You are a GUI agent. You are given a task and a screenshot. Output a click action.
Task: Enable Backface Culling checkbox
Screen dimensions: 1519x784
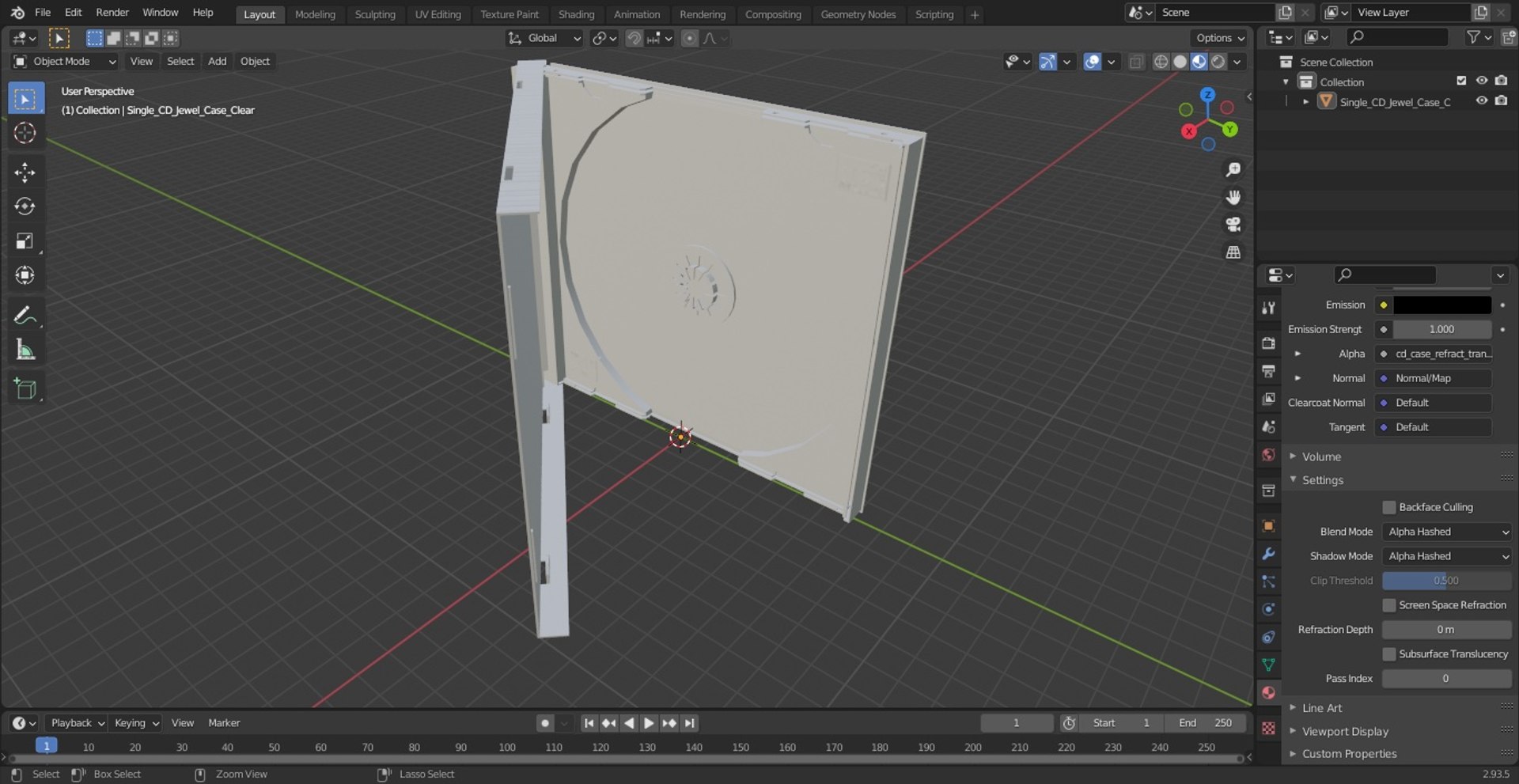tap(1389, 507)
